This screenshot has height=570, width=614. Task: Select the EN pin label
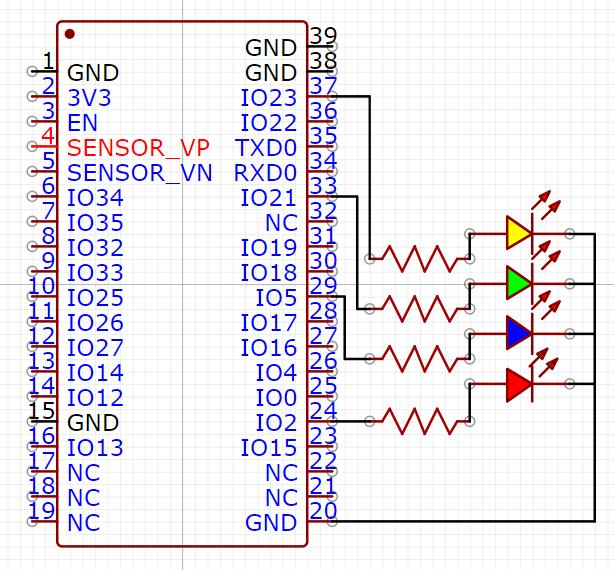click(x=82, y=123)
